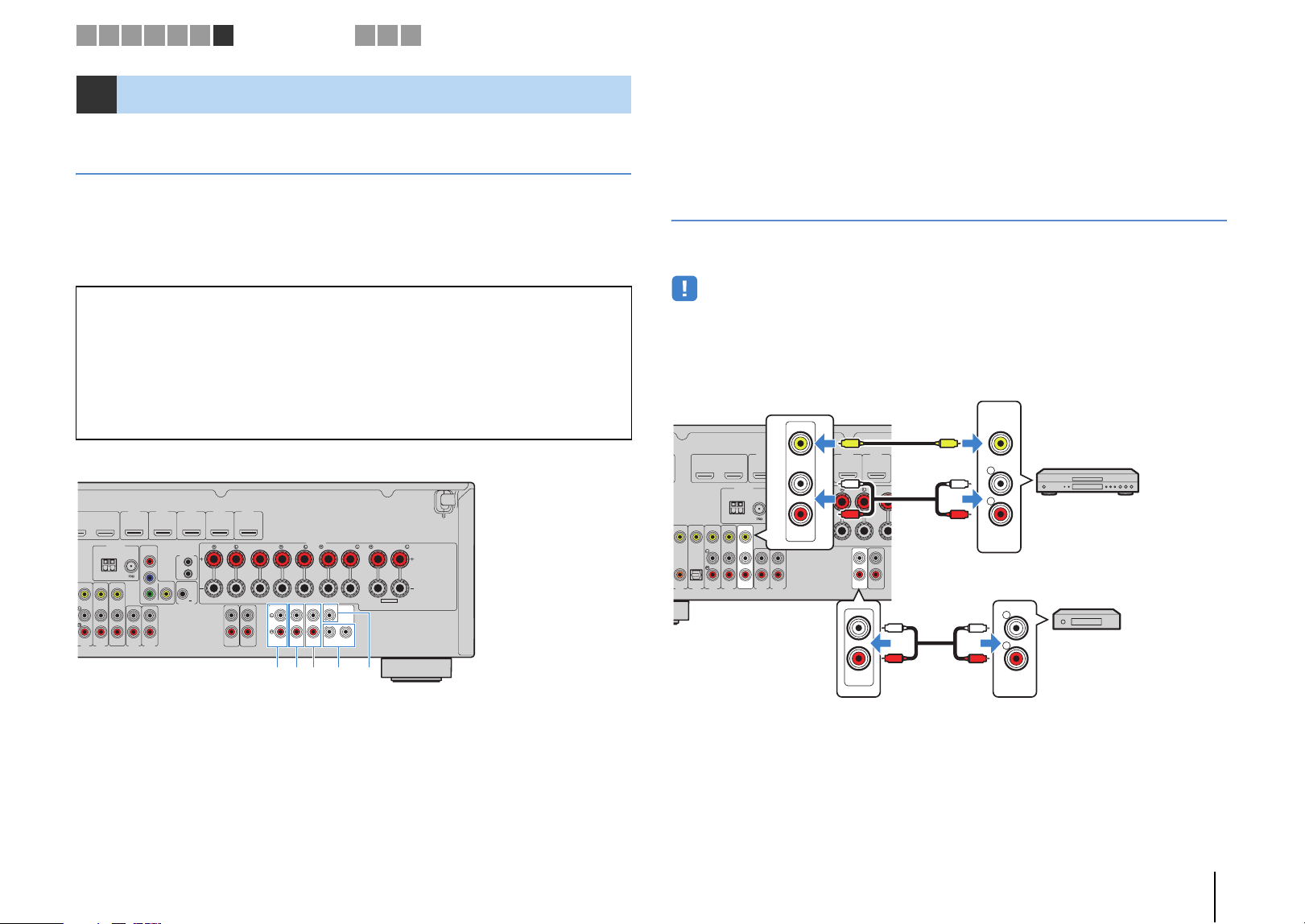
Task: Click the small CD player illustration
Action: (1087, 619)
